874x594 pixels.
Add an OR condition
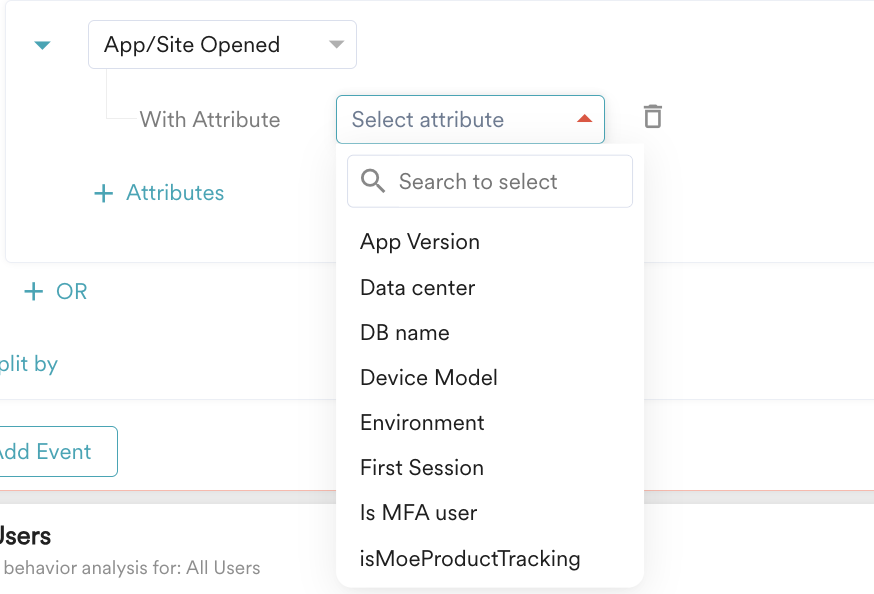[71, 291]
